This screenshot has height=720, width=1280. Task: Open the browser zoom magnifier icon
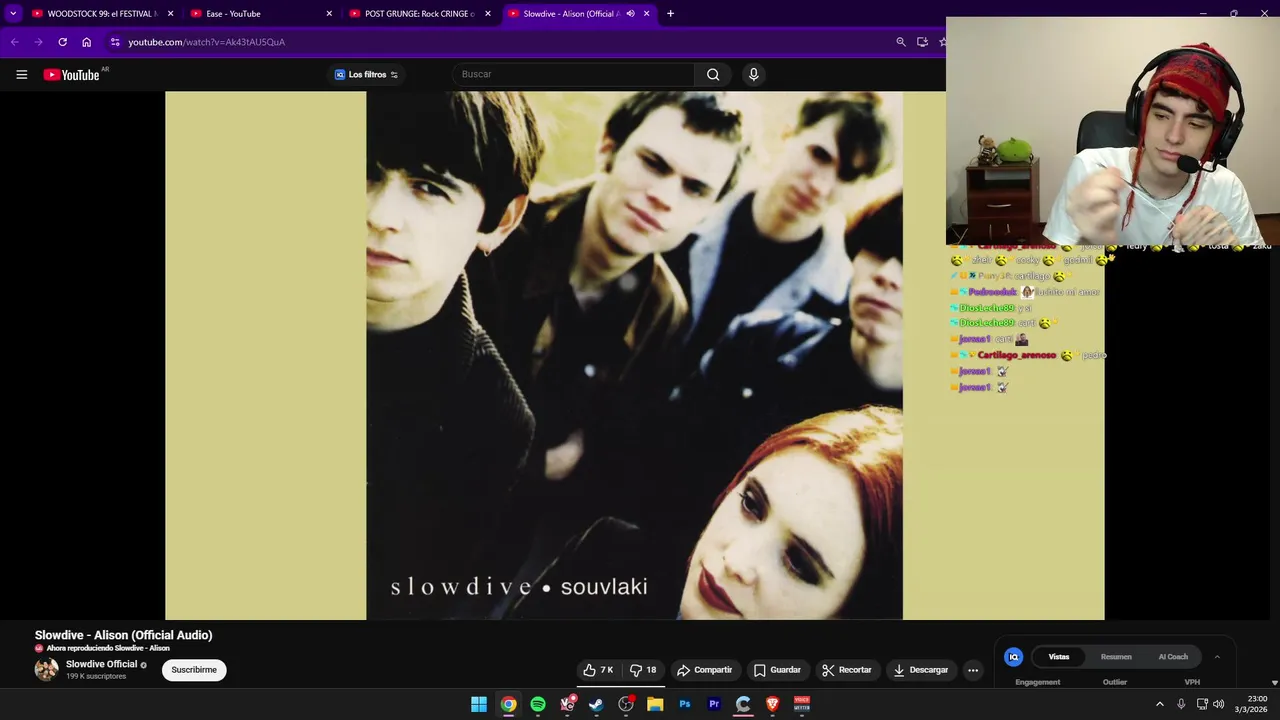point(900,42)
